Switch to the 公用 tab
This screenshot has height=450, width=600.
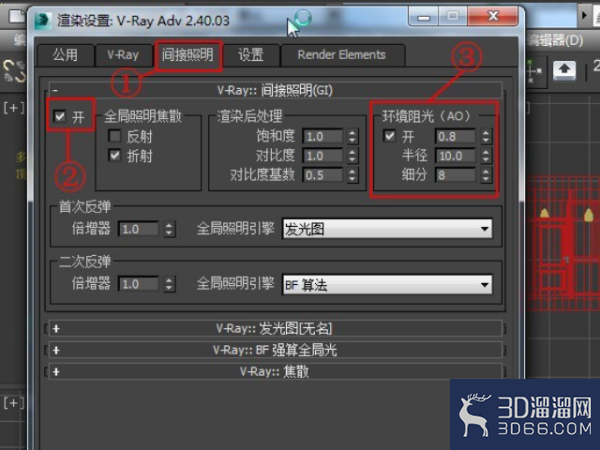tap(65, 55)
